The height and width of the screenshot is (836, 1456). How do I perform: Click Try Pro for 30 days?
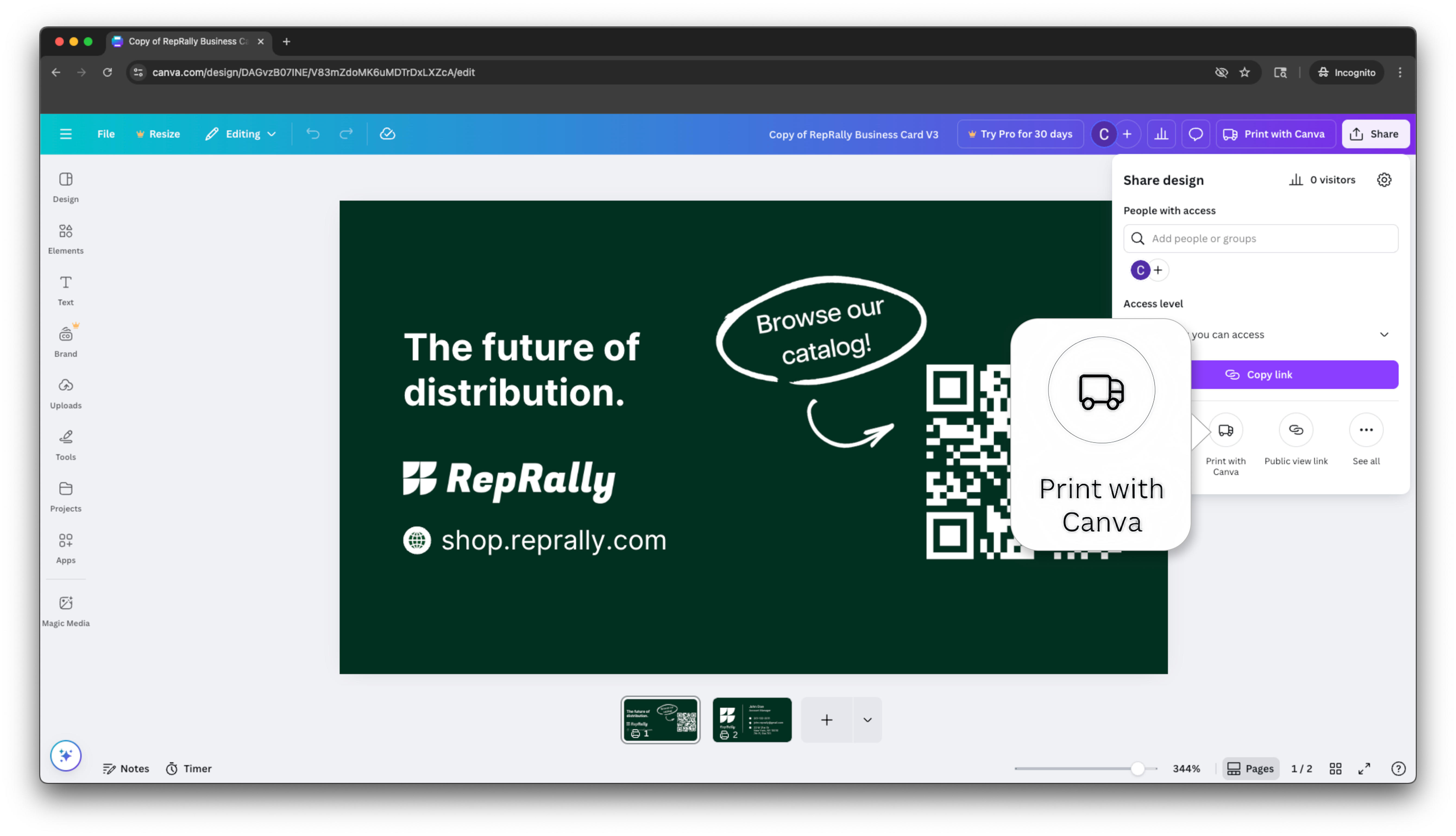(1020, 134)
